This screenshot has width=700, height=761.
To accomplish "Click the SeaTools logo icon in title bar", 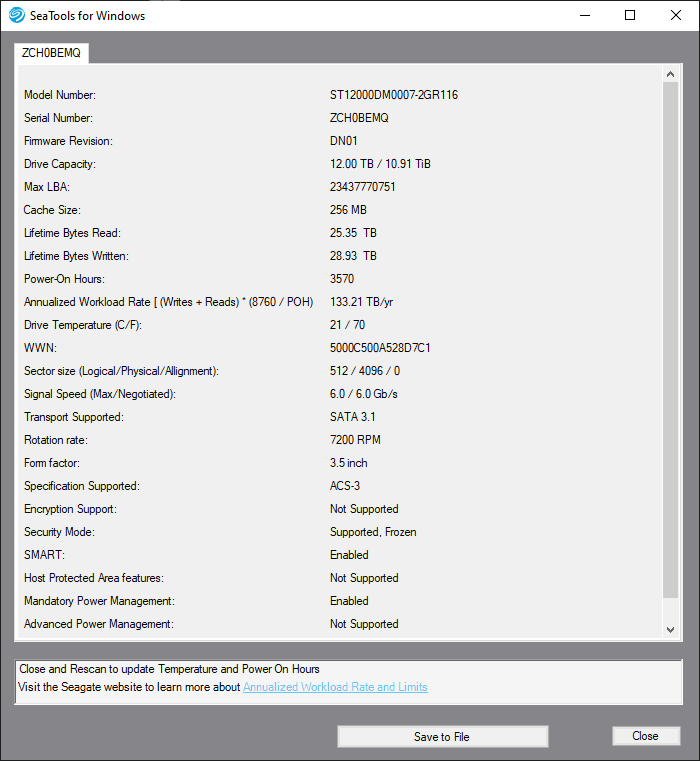I will 17,15.
